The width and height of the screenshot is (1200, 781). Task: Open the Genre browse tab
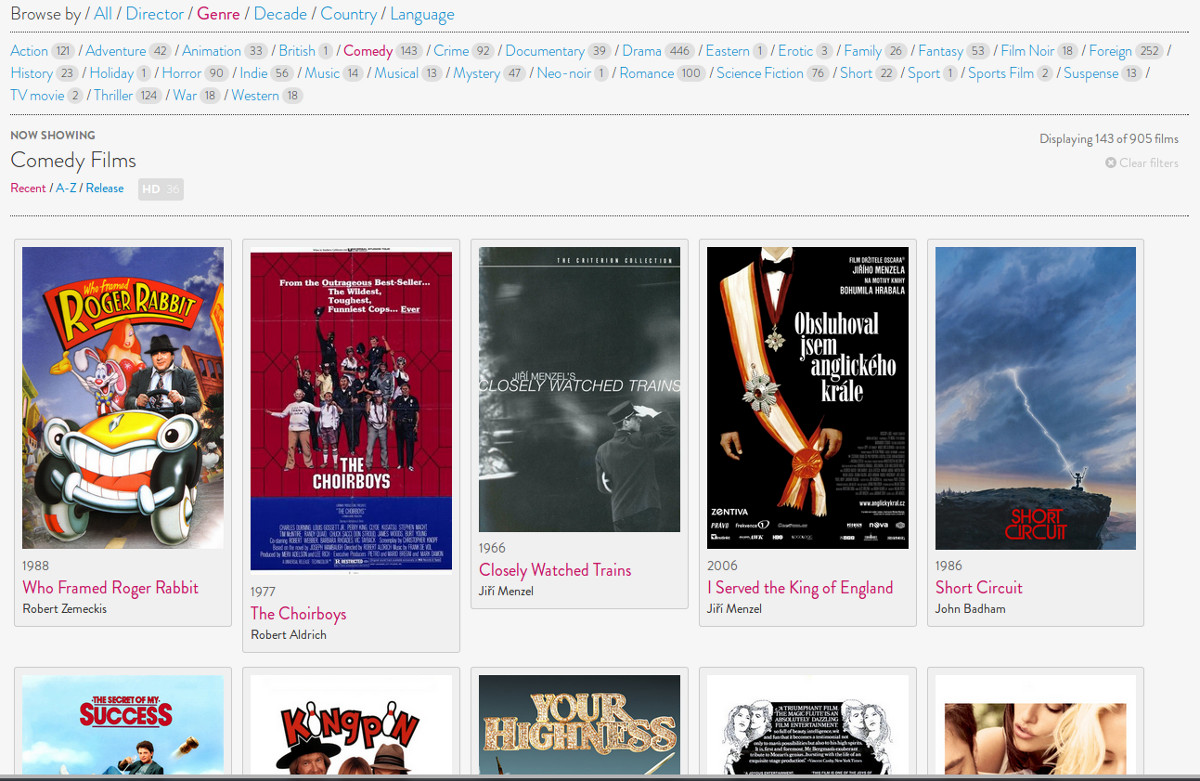218,14
